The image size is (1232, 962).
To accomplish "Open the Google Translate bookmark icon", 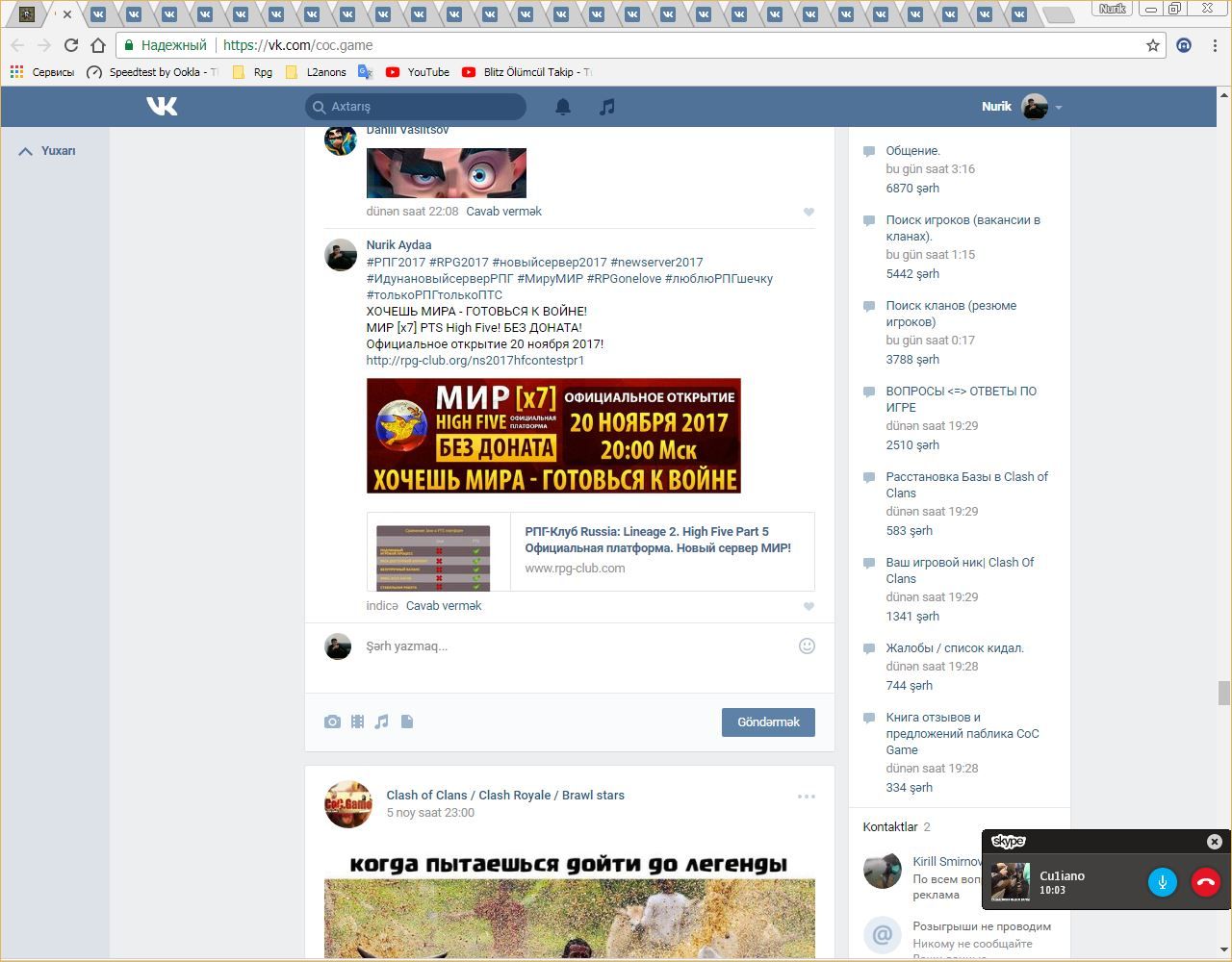I will pos(365,72).
